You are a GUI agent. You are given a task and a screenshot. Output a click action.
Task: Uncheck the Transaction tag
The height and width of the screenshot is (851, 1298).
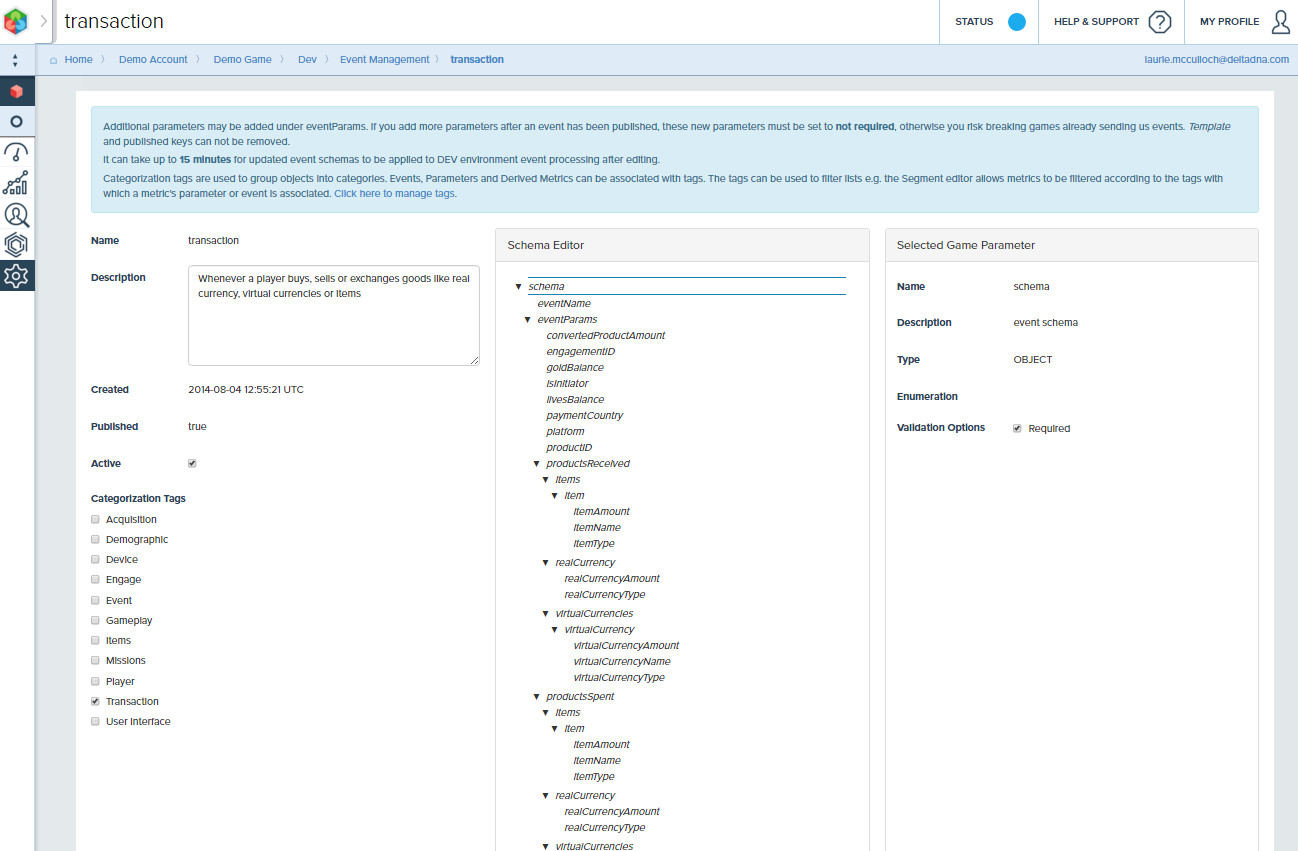(95, 702)
